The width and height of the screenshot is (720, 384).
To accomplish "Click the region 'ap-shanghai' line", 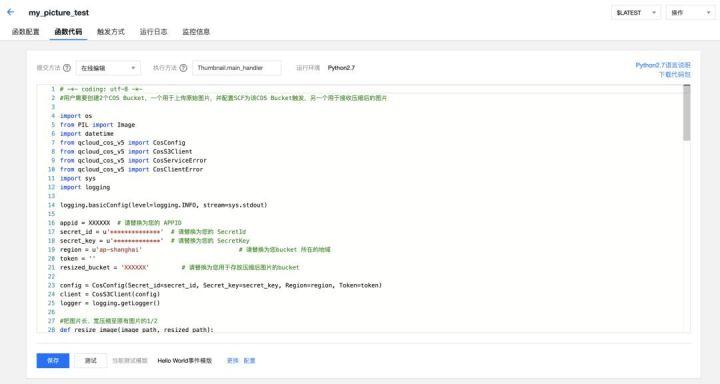I will pyautogui.click(x=195, y=249).
